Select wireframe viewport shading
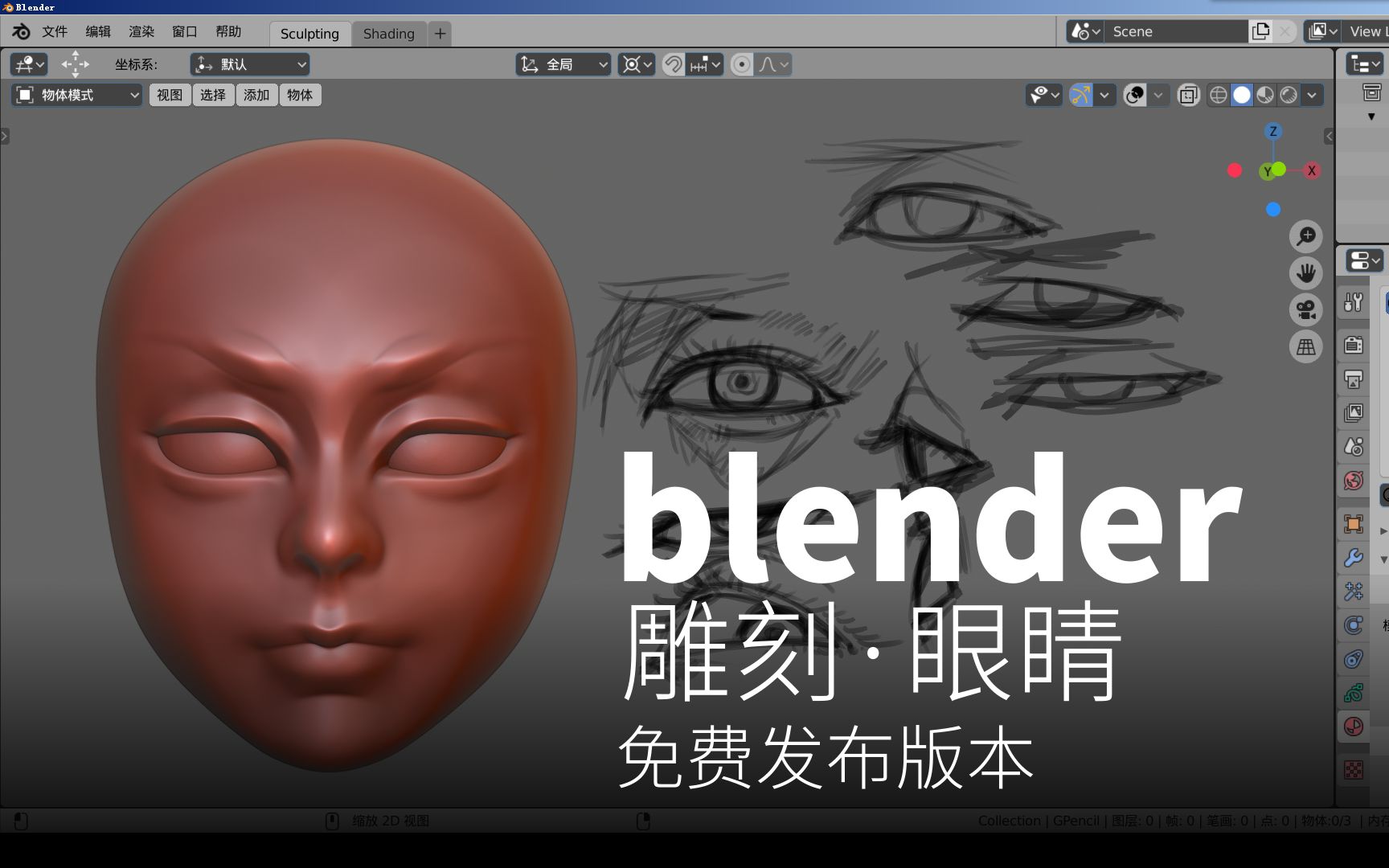Image resolution: width=1389 pixels, height=868 pixels. [x=1219, y=95]
